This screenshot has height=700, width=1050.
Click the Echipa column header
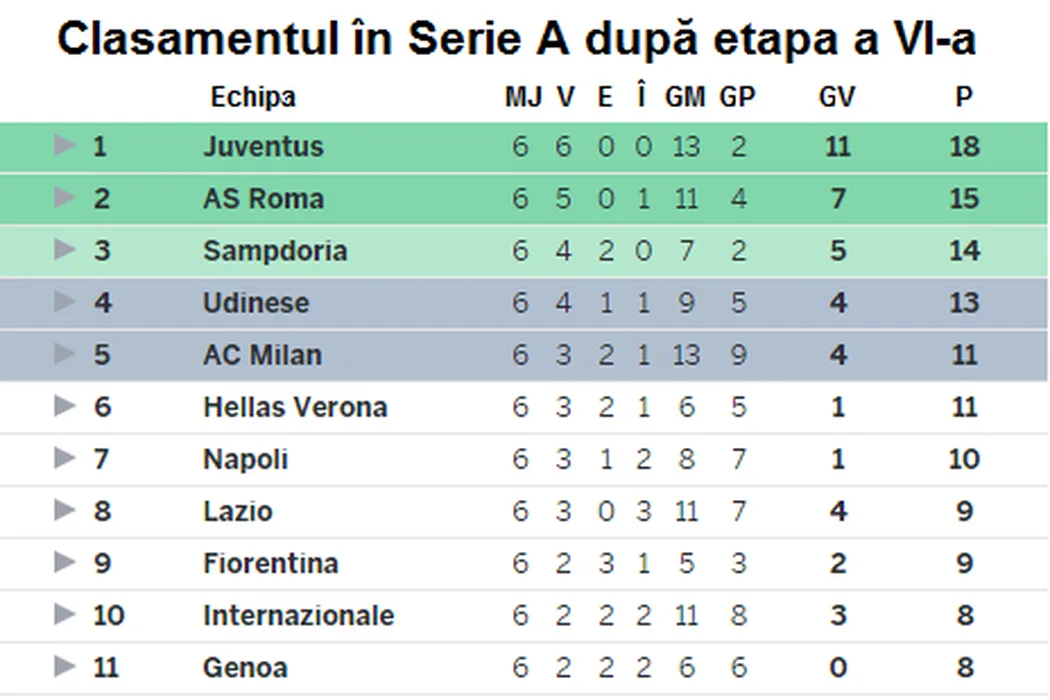(x=253, y=97)
